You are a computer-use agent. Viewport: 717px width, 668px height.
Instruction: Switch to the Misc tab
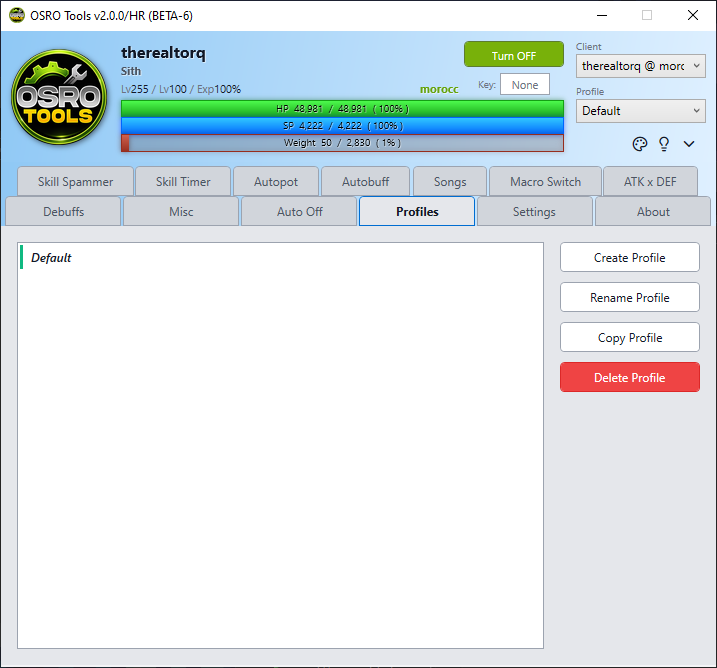click(x=181, y=211)
